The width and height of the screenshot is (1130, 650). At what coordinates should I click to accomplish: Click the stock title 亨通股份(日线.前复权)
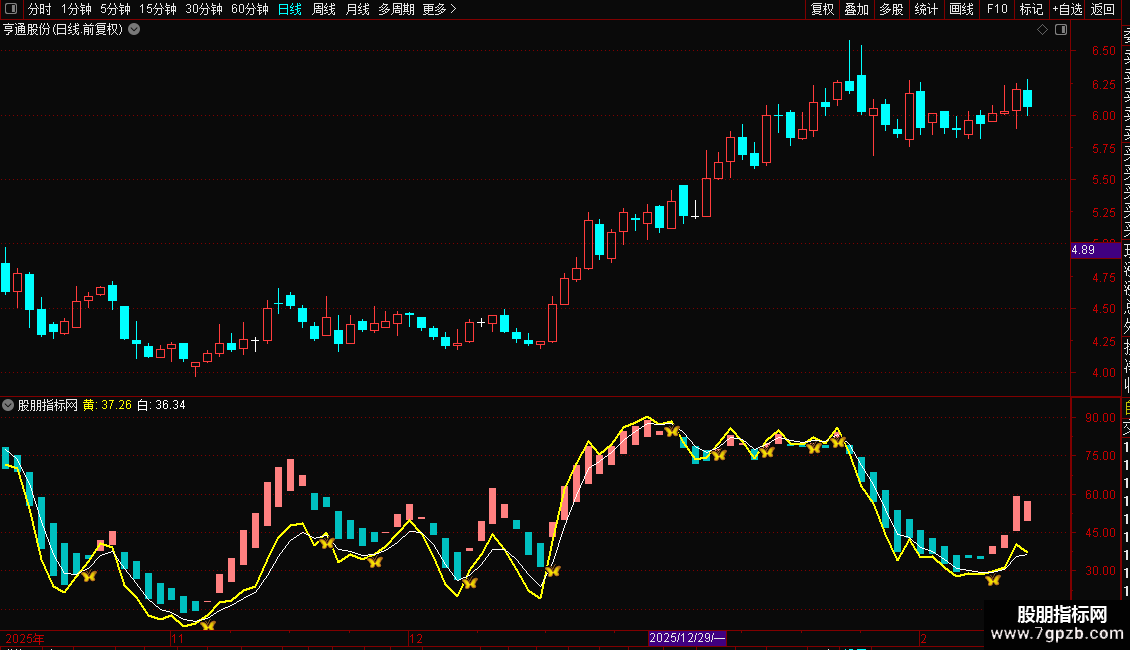(63, 30)
